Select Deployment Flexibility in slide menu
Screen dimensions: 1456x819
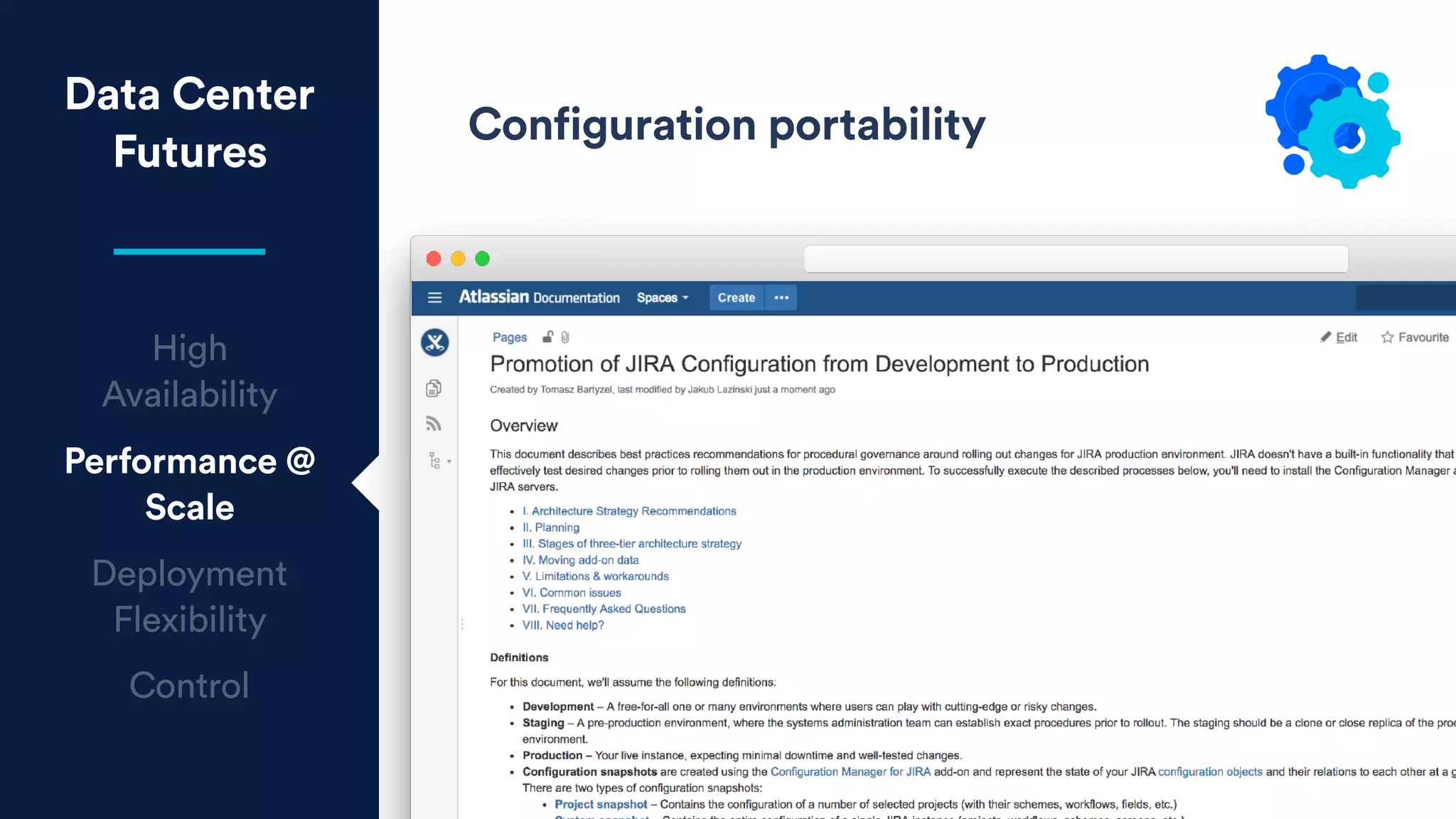point(190,596)
